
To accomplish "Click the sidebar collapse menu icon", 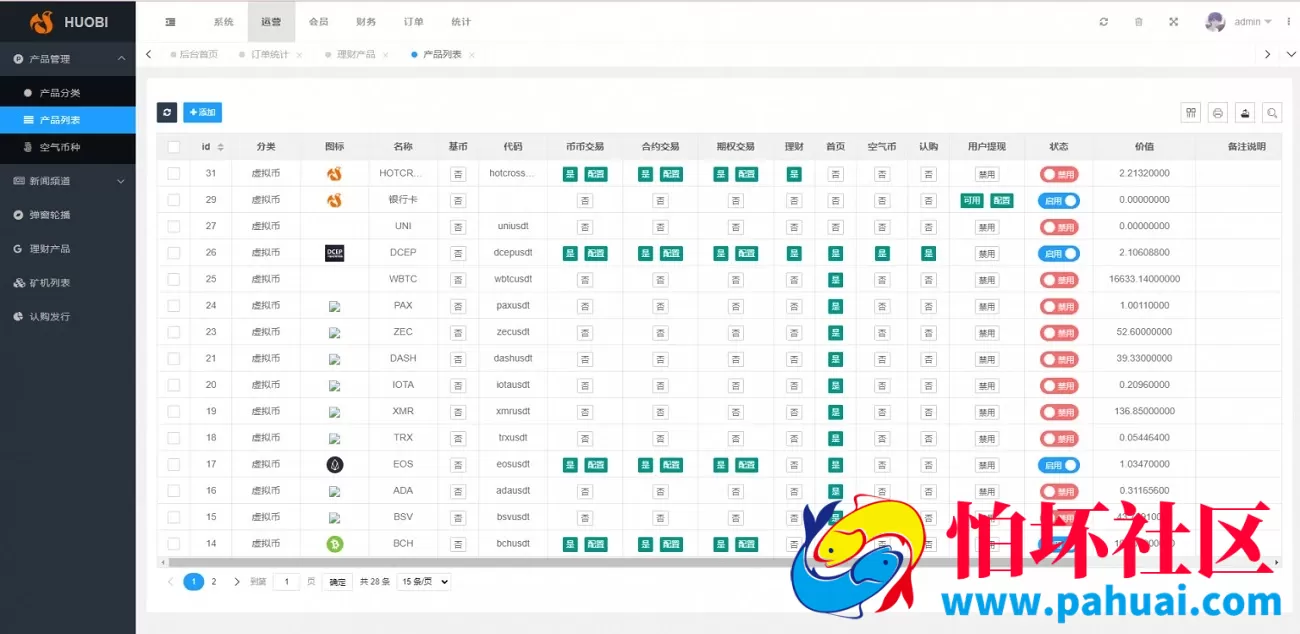I will click(x=170, y=22).
